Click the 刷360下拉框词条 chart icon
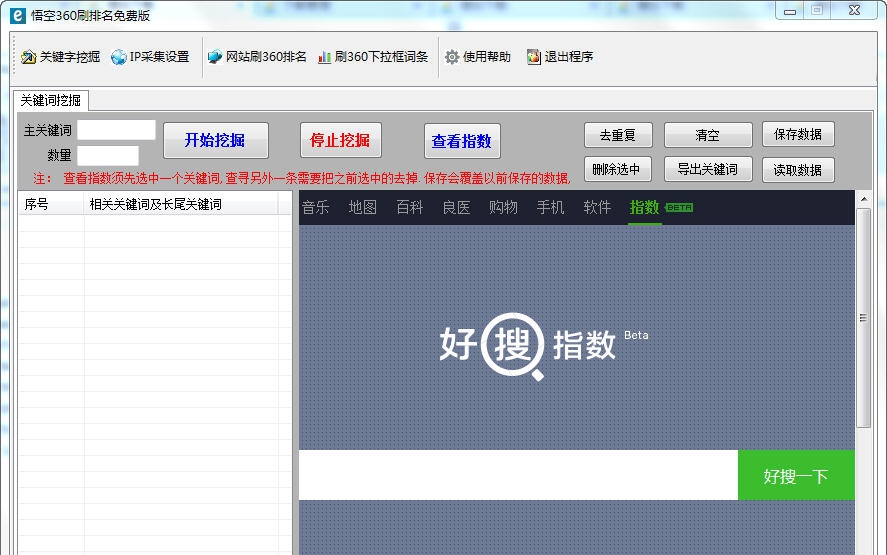 (324, 57)
